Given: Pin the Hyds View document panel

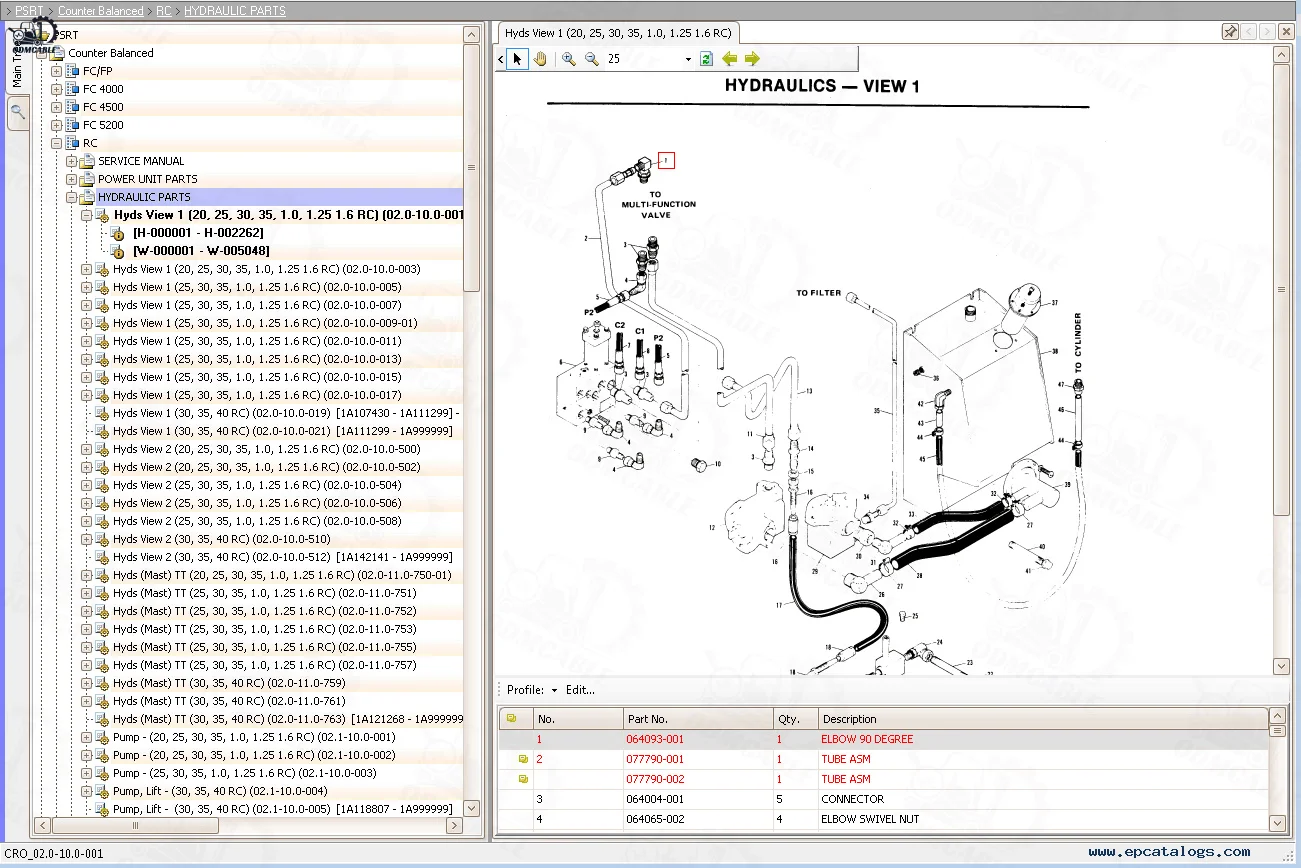Looking at the screenshot, I should (1230, 32).
